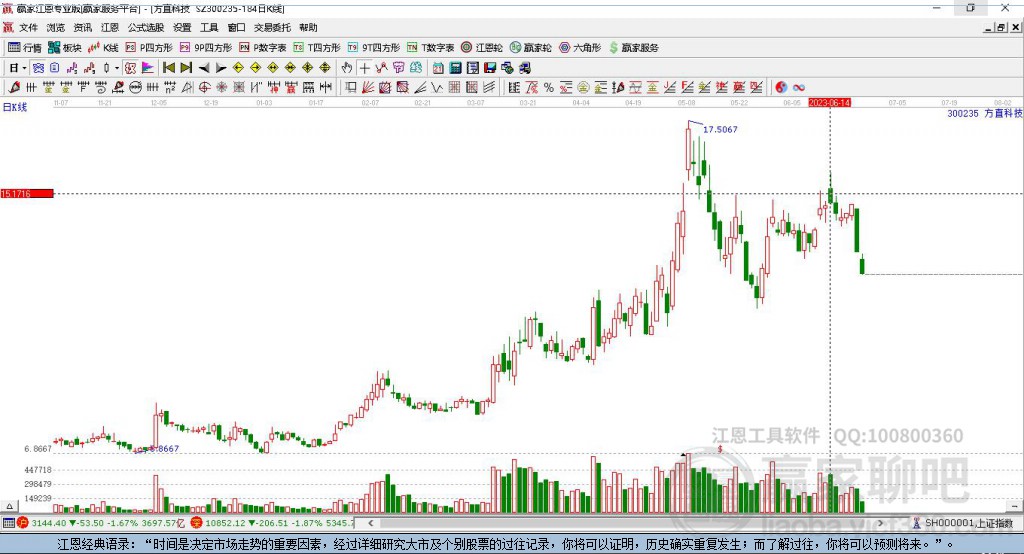The height and width of the screenshot is (554, 1024).
Task: Open the 公式选股 menu
Action: tap(146, 27)
